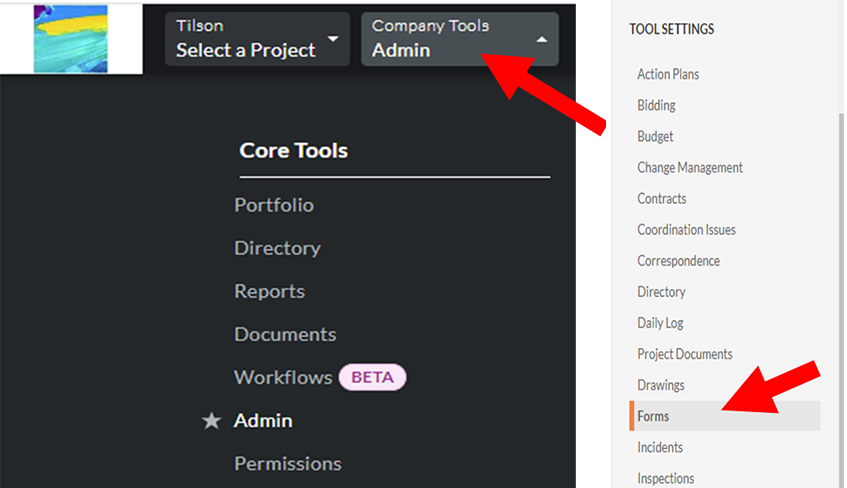Select Change Management settings link
Screen dimensions: 847x488
coord(690,167)
